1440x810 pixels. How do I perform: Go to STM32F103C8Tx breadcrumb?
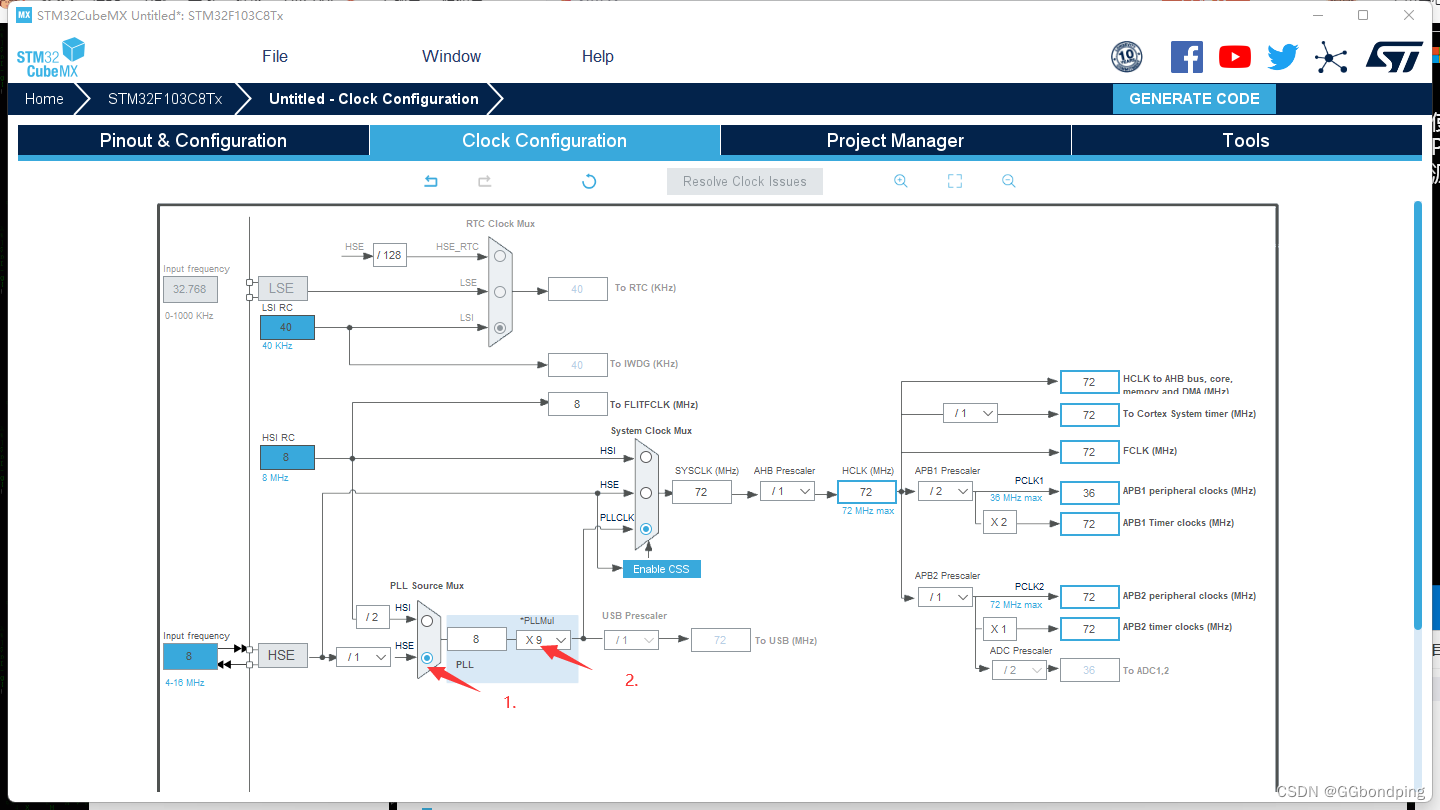click(x=165, y=99)
